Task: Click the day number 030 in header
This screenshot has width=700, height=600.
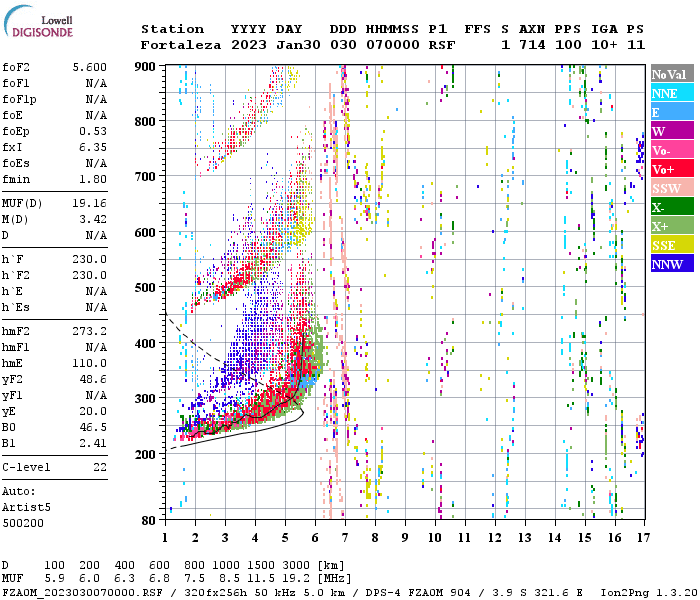Action: coord(343,45)
